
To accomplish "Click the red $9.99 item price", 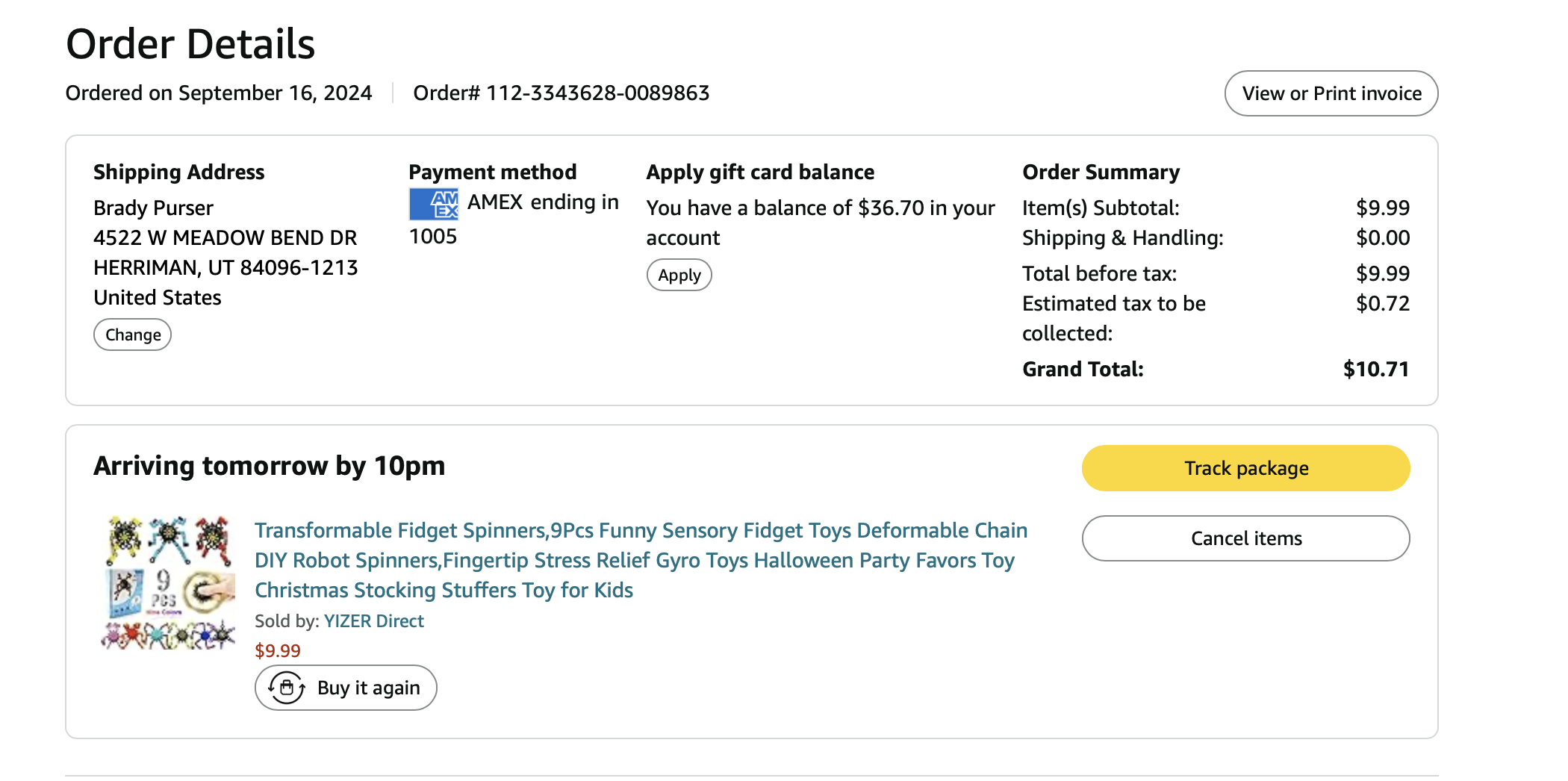I will 278,651.
